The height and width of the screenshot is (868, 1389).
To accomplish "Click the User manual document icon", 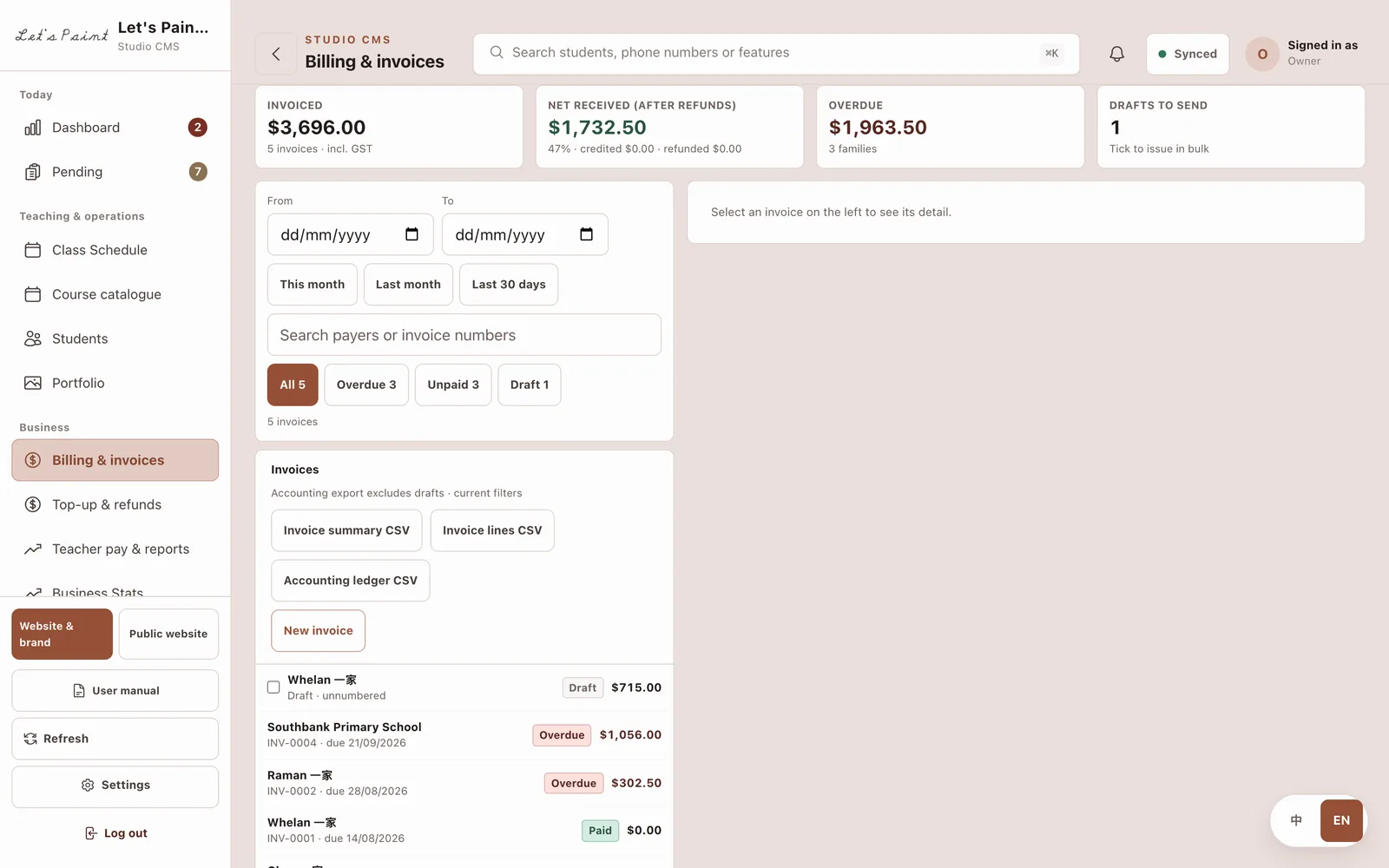I will click(79, 691).
